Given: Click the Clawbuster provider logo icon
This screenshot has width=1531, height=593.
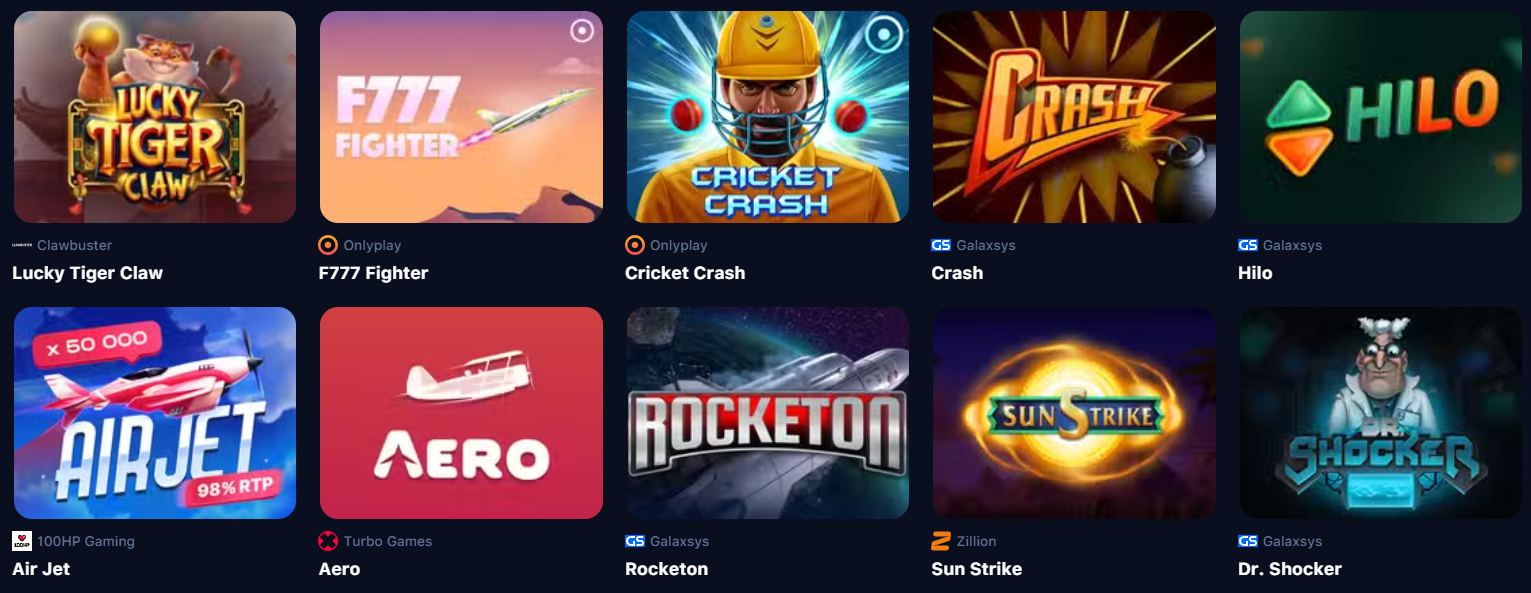Looking at the screenshot, I should pos(22,245).
